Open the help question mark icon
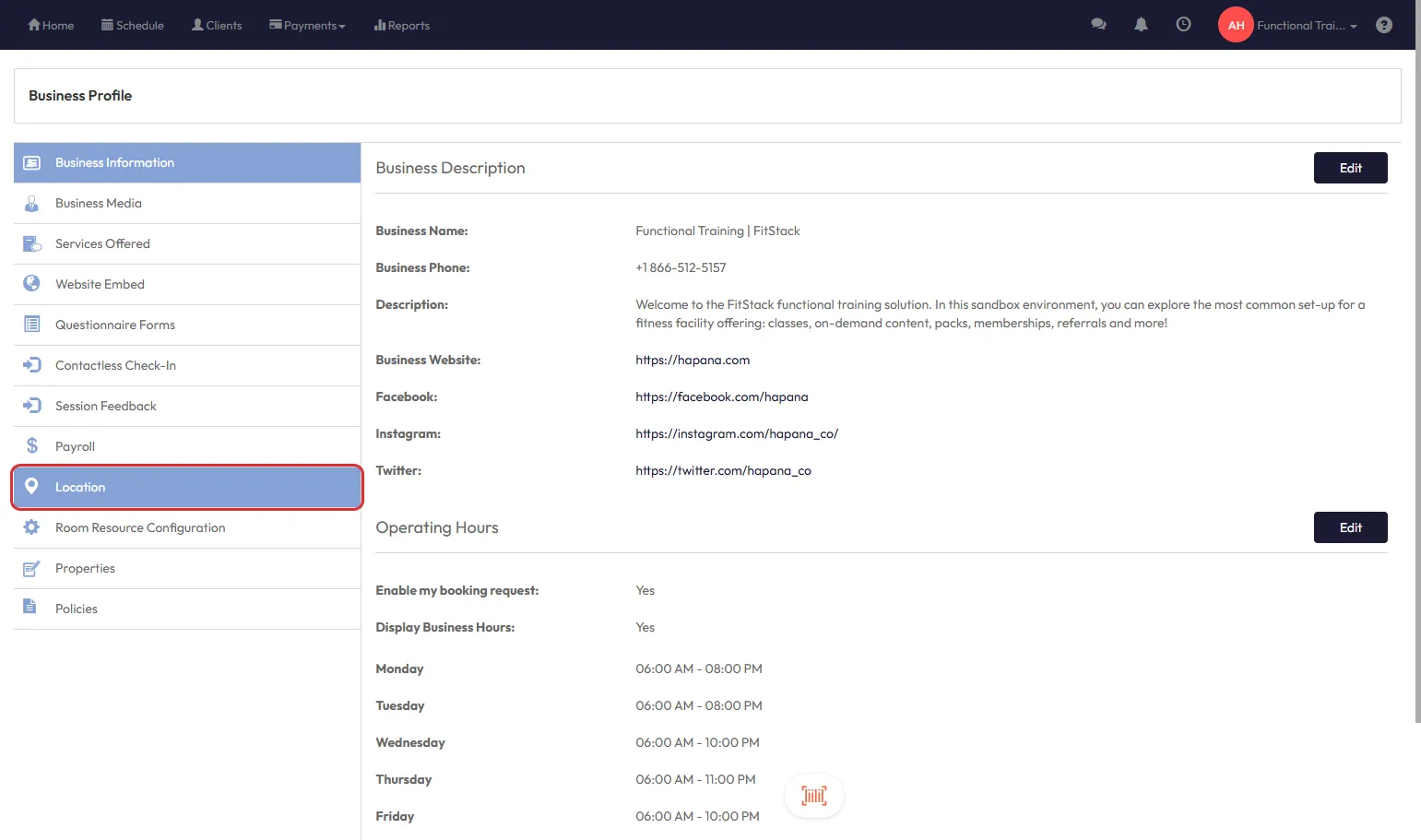 pyautogui.click(x=1383, y=25)
